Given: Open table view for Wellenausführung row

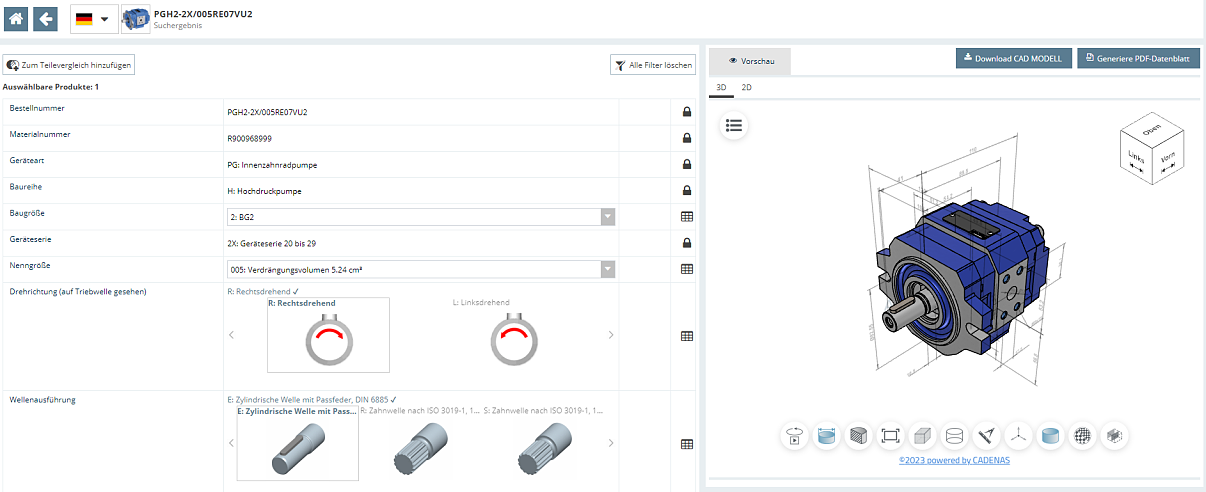Looking at the screenshot, I should [x=687, y=444].
